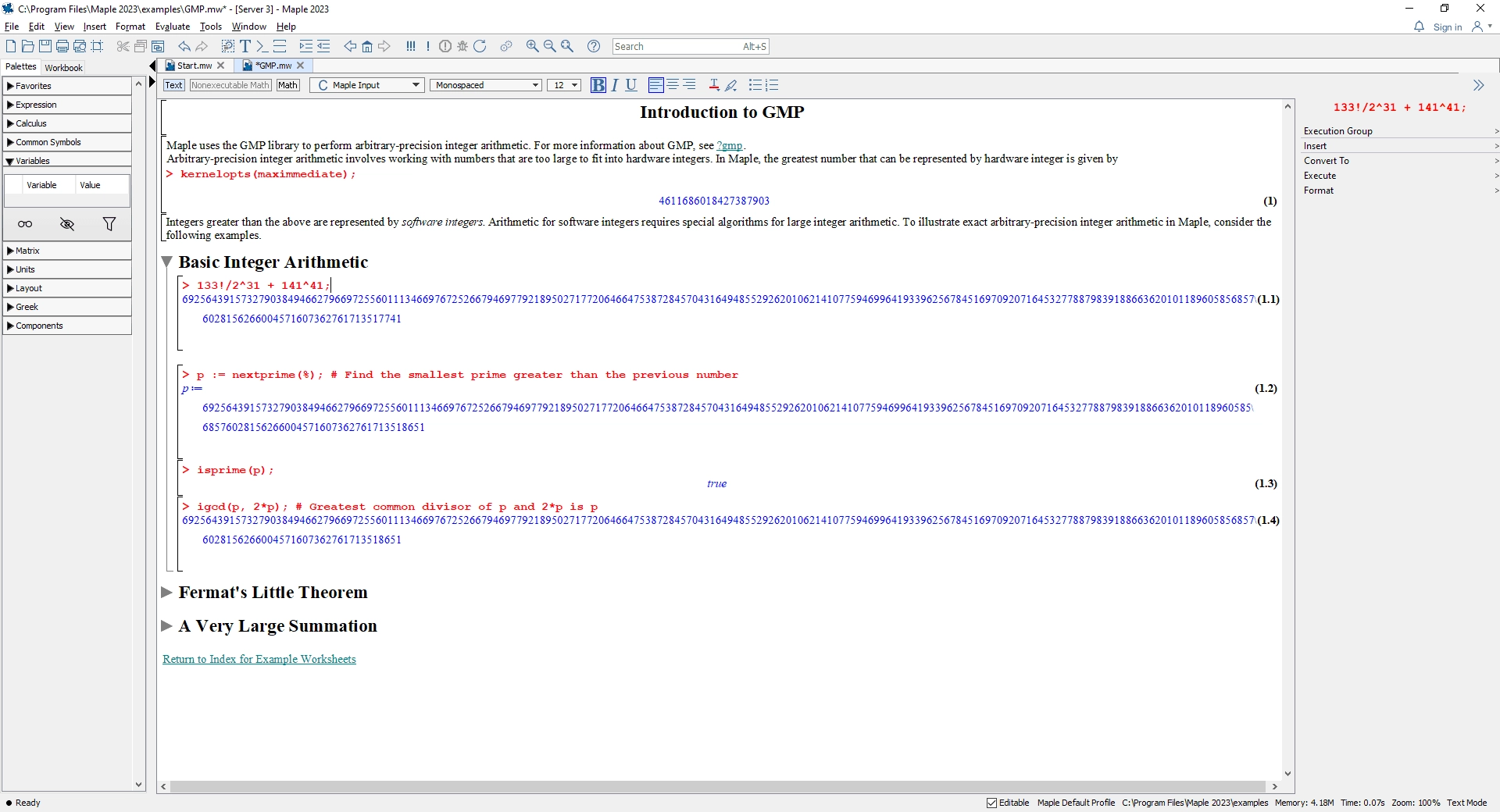This screenshot has width=1500, height=812.
Task: Open Maple help question-mark icon
Action: (x=594, y=46)
